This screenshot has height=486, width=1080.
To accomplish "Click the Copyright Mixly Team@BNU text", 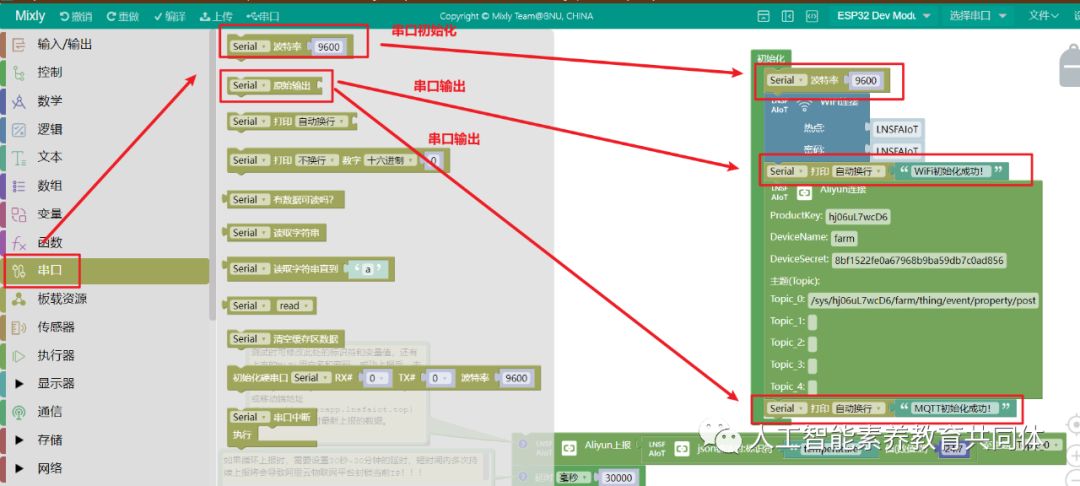I will click(x=516, y=16).
